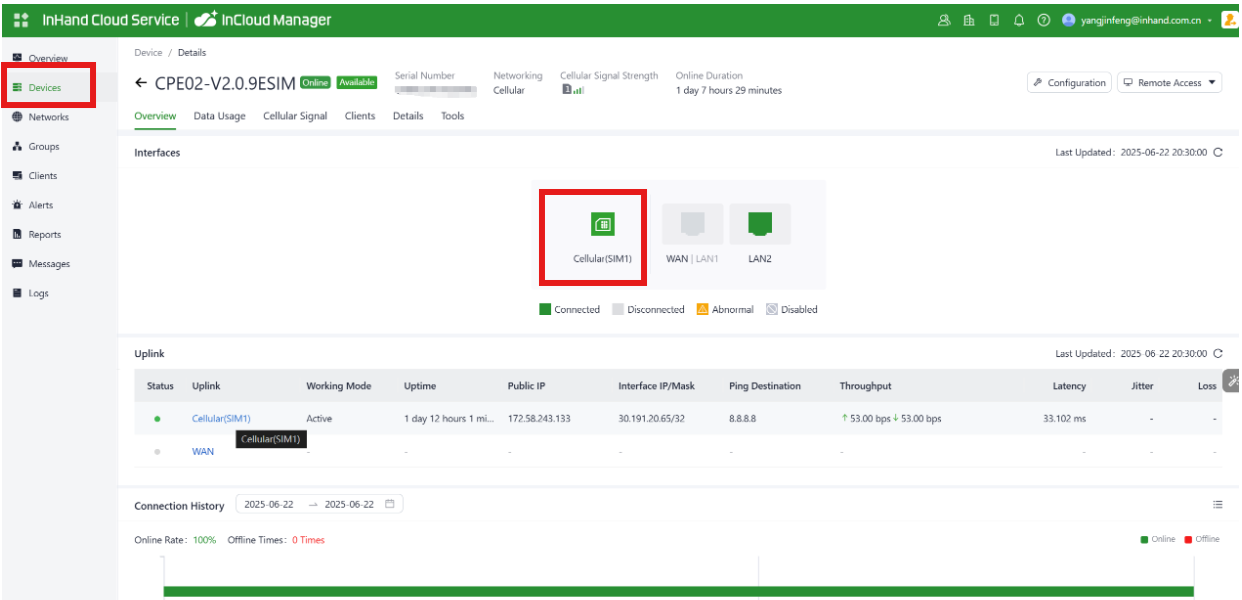Open the notifications bell
This screenshot has width=1242, height=600.
[1019, 20]
